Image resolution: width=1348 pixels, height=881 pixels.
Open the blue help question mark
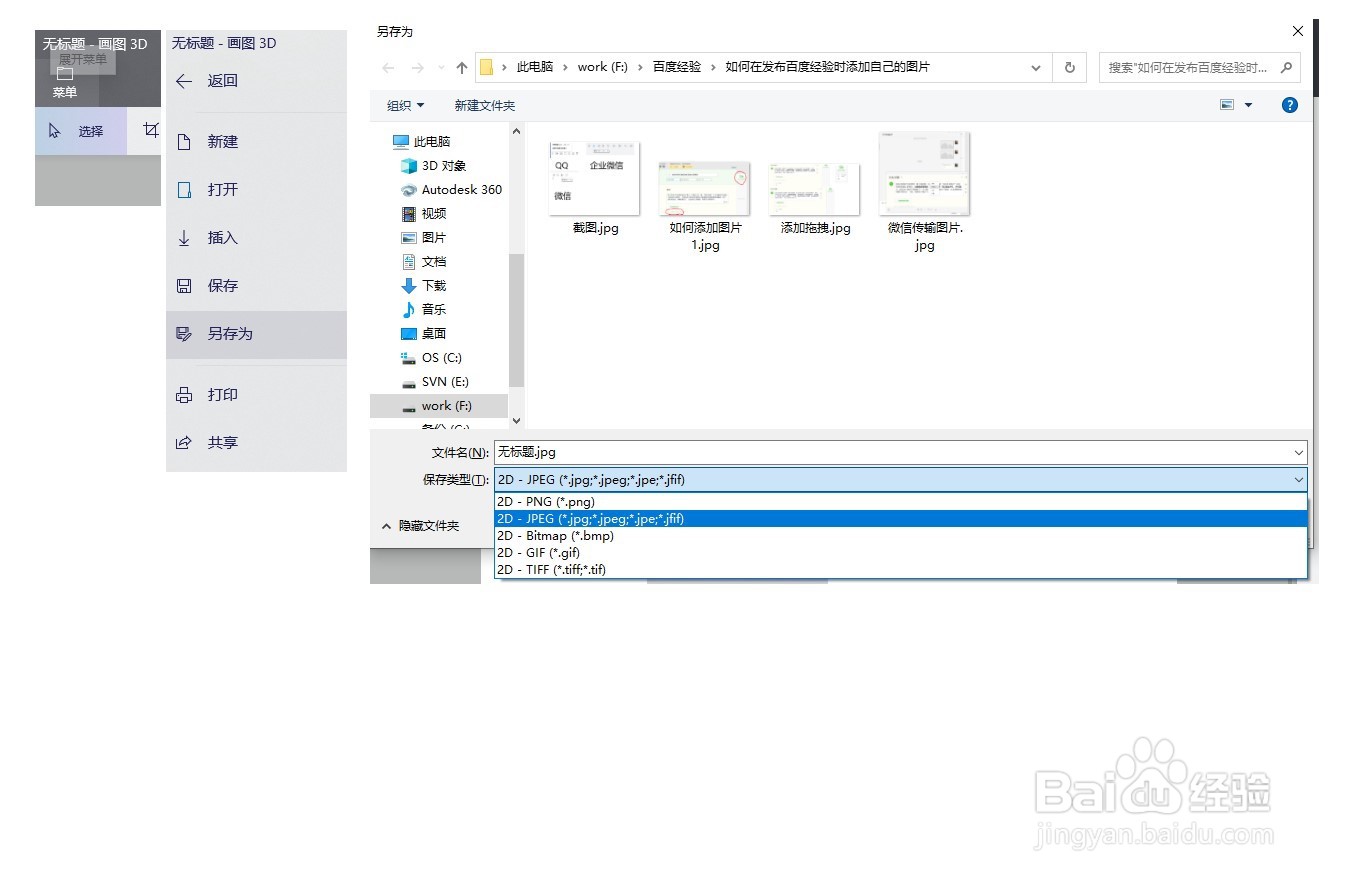click(x=1290, y=105)
